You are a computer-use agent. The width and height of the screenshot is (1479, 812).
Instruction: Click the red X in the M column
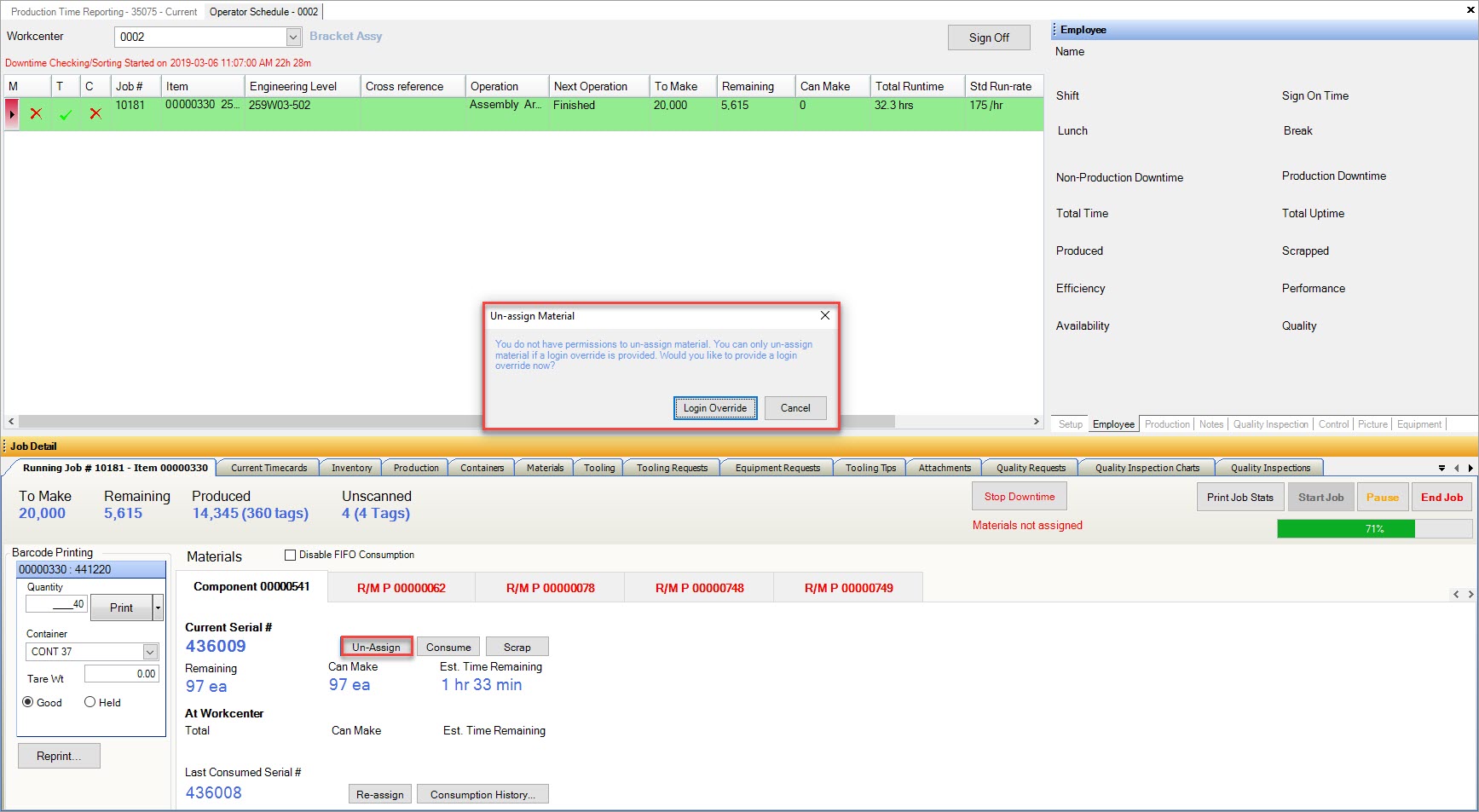pos(36,113)
